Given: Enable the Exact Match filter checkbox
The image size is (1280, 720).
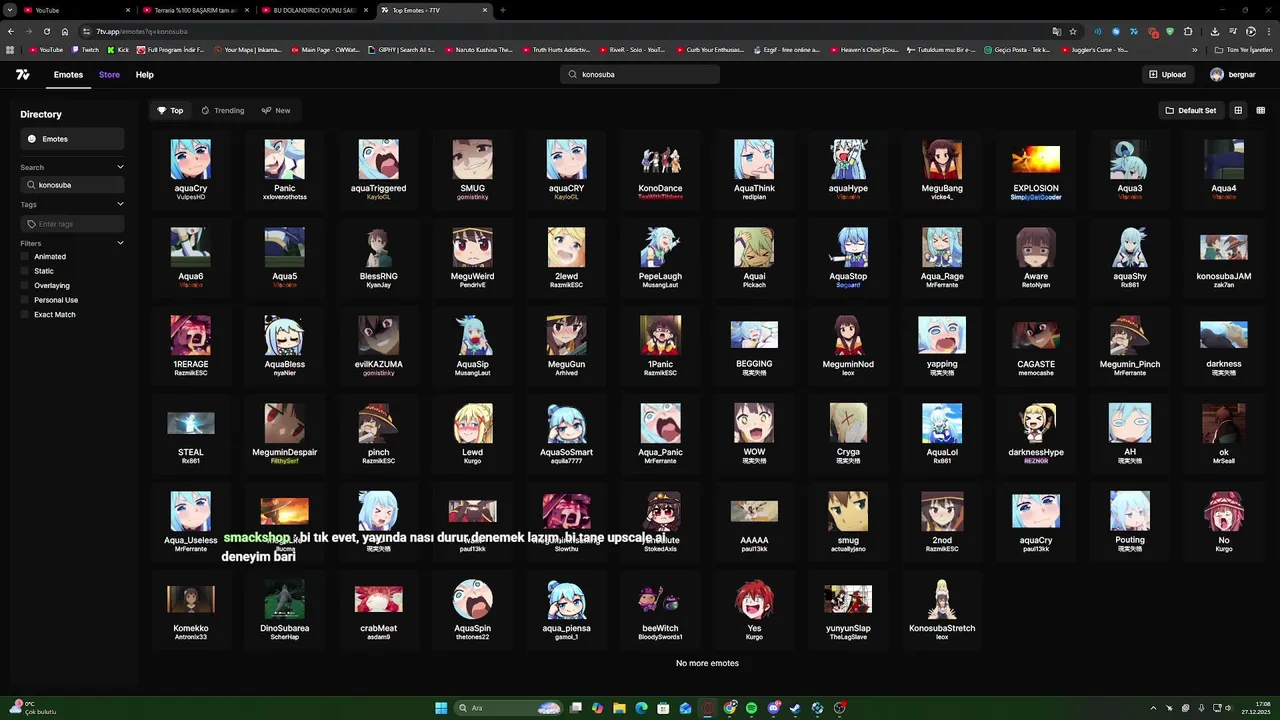Looking at the screenshot, I should click(x=25, y=315).
